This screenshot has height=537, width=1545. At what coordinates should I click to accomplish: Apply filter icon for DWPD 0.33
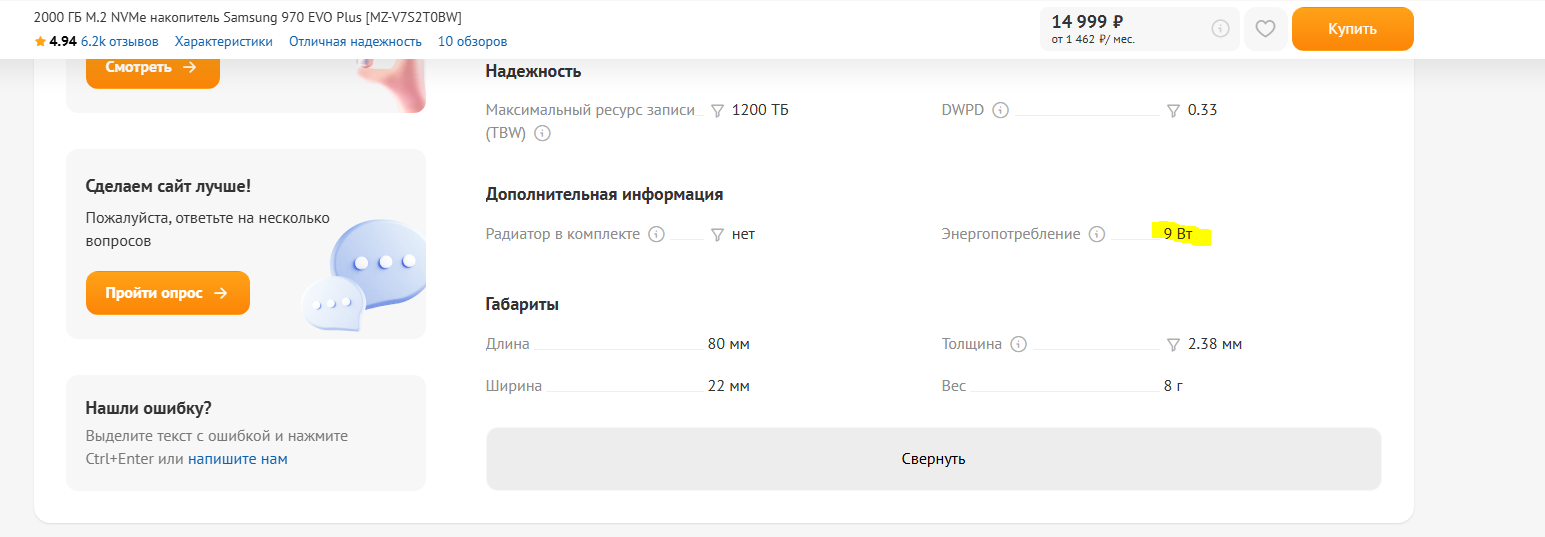(1173, 110)
